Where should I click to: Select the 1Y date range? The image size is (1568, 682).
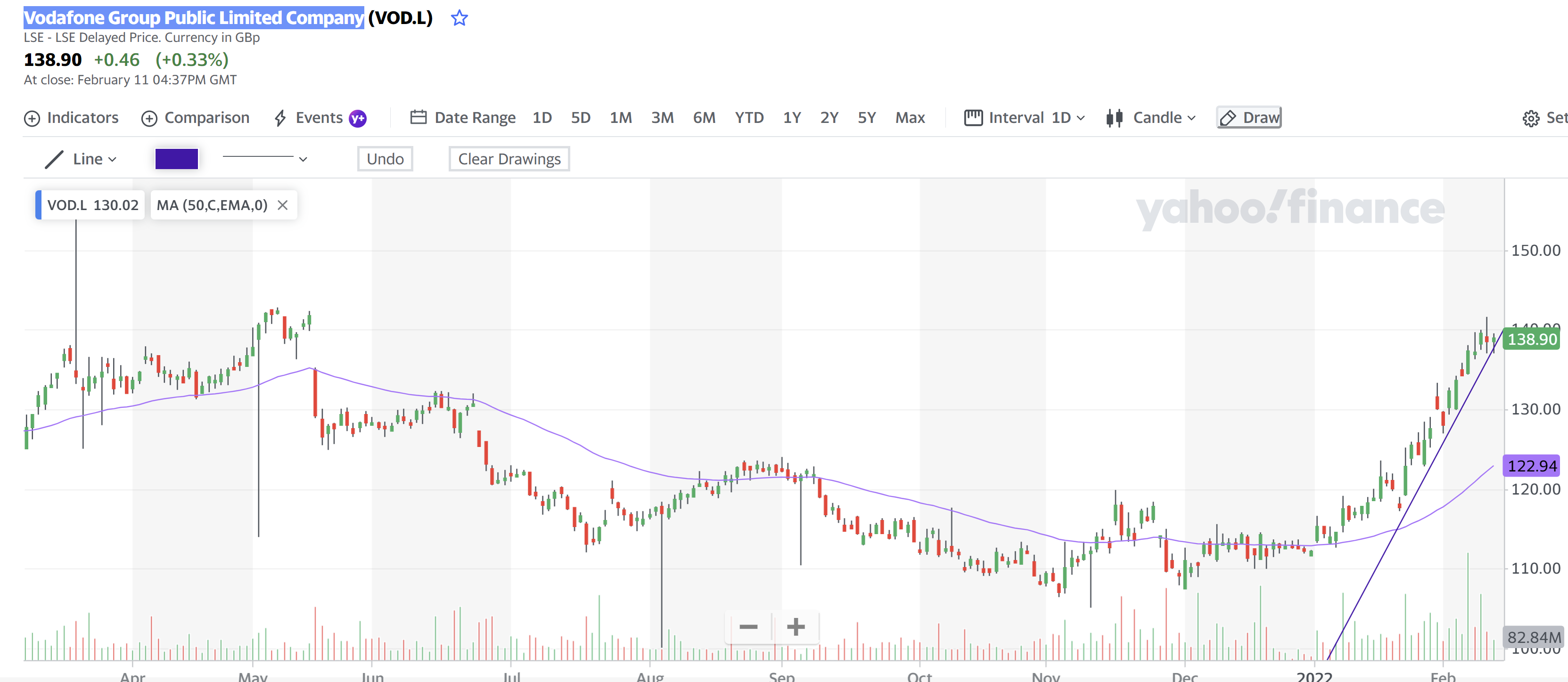(792, 118)
